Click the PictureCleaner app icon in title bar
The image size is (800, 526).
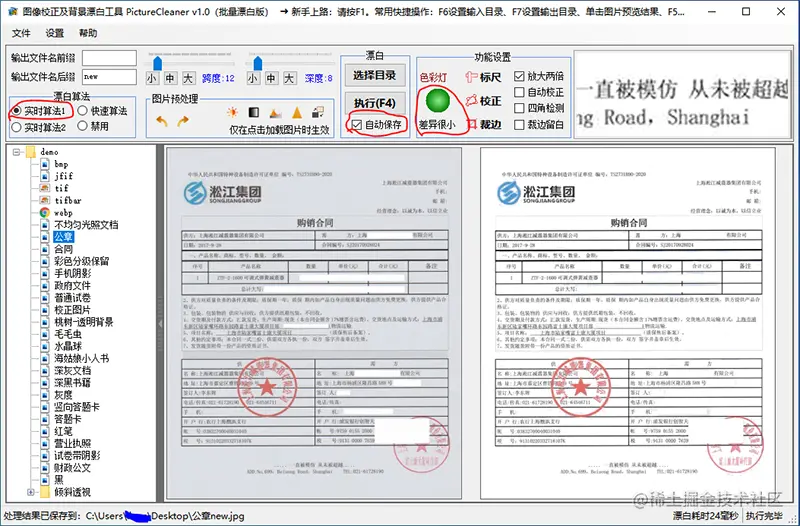point(13,11)
